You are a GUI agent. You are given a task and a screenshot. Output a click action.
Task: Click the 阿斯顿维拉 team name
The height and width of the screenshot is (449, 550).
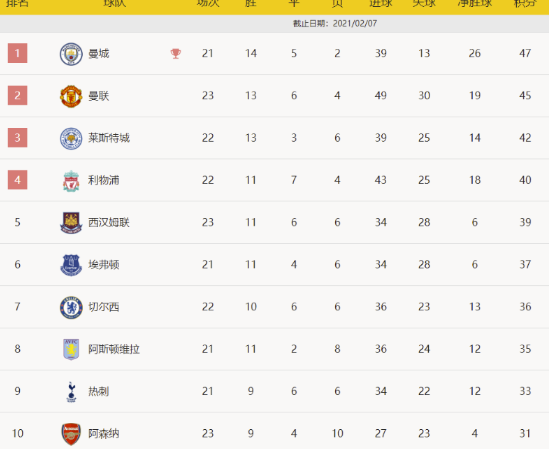tap(114, 349)
